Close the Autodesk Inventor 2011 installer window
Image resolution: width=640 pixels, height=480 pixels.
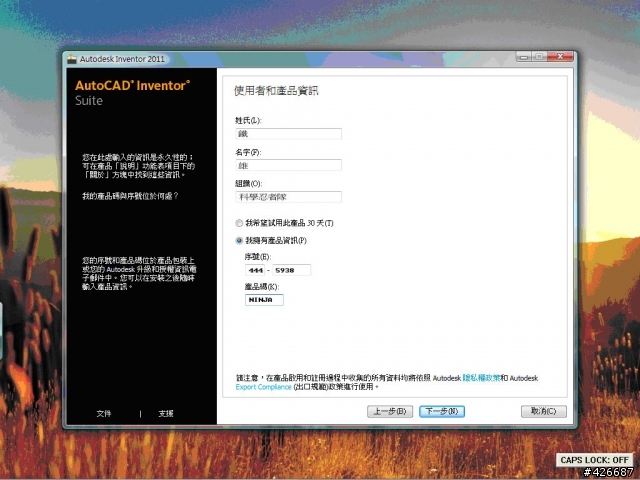tap(560, 57)
